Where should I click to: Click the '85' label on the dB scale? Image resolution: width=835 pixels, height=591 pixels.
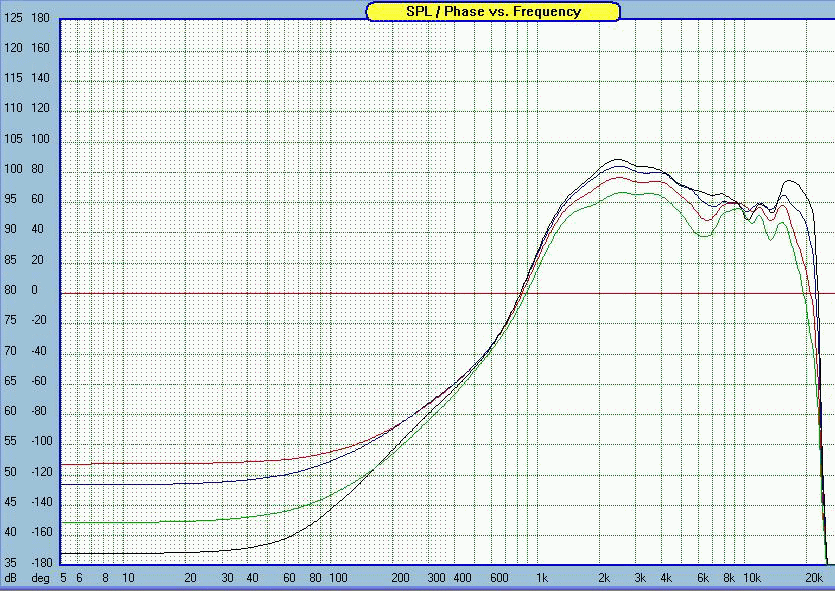point(11,259)
